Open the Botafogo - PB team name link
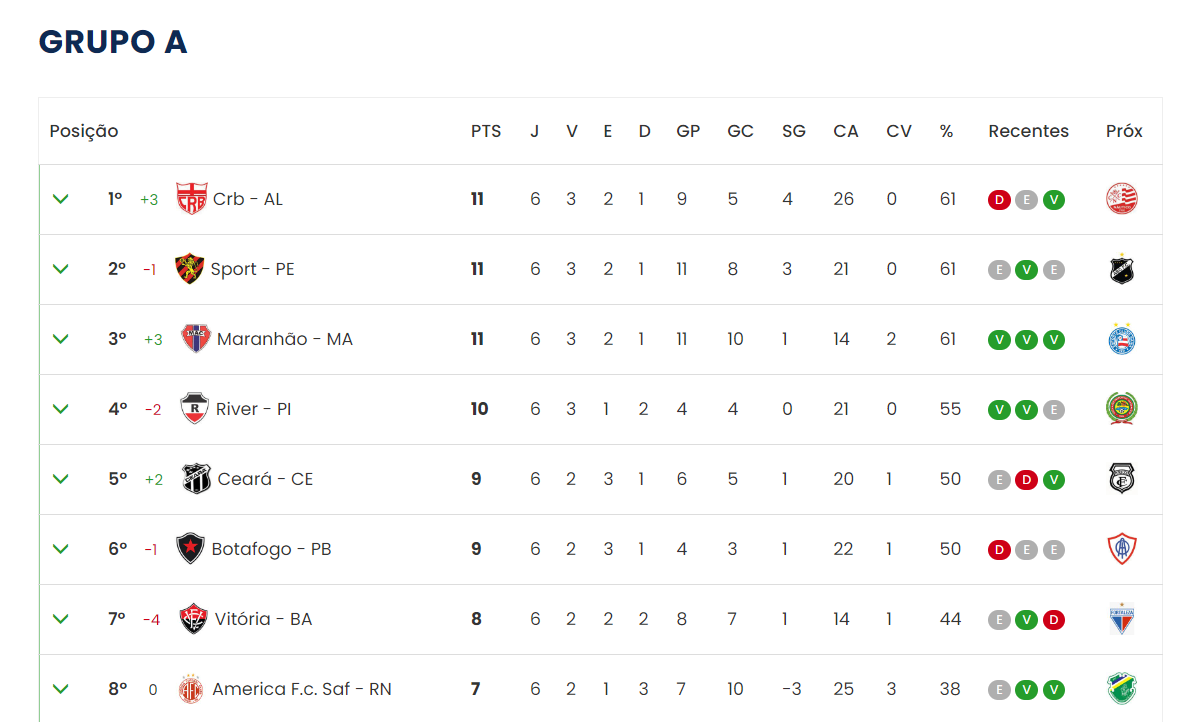Image resolution: width=1182 pixels, height=722 pixels. 271,549
